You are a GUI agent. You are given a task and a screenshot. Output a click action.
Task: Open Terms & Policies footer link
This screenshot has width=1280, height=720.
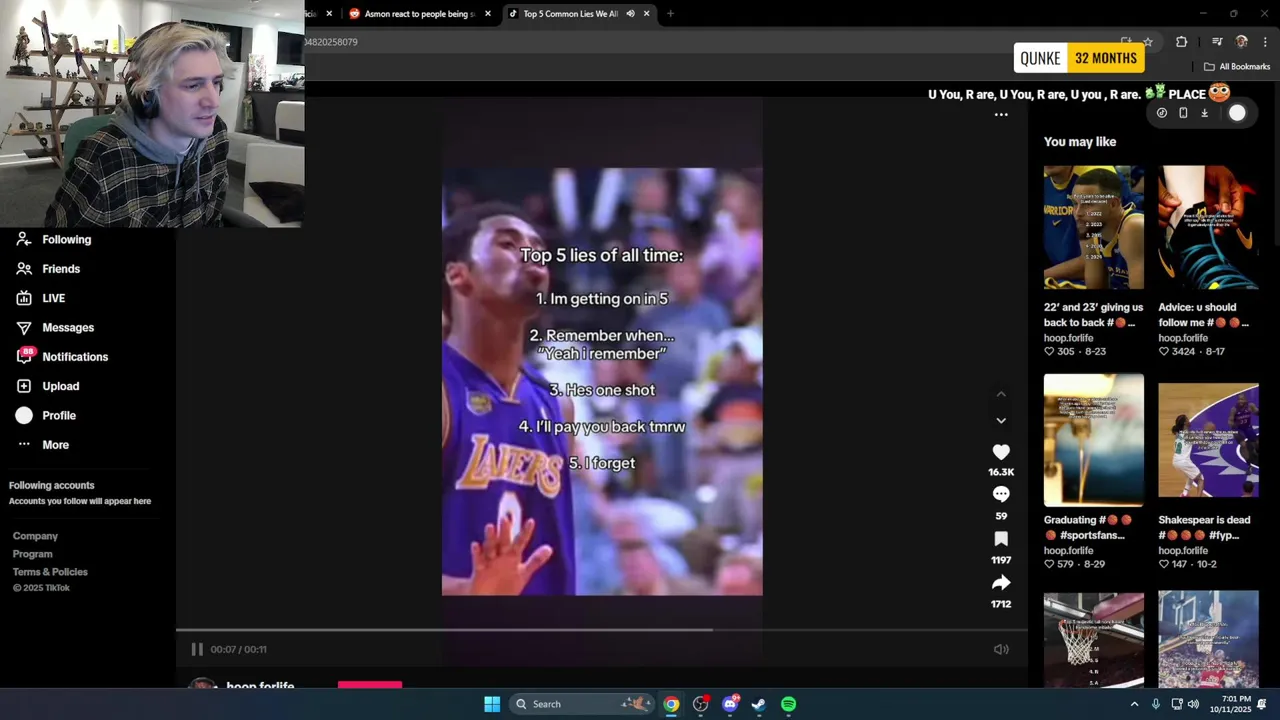(x=50, y=572)
